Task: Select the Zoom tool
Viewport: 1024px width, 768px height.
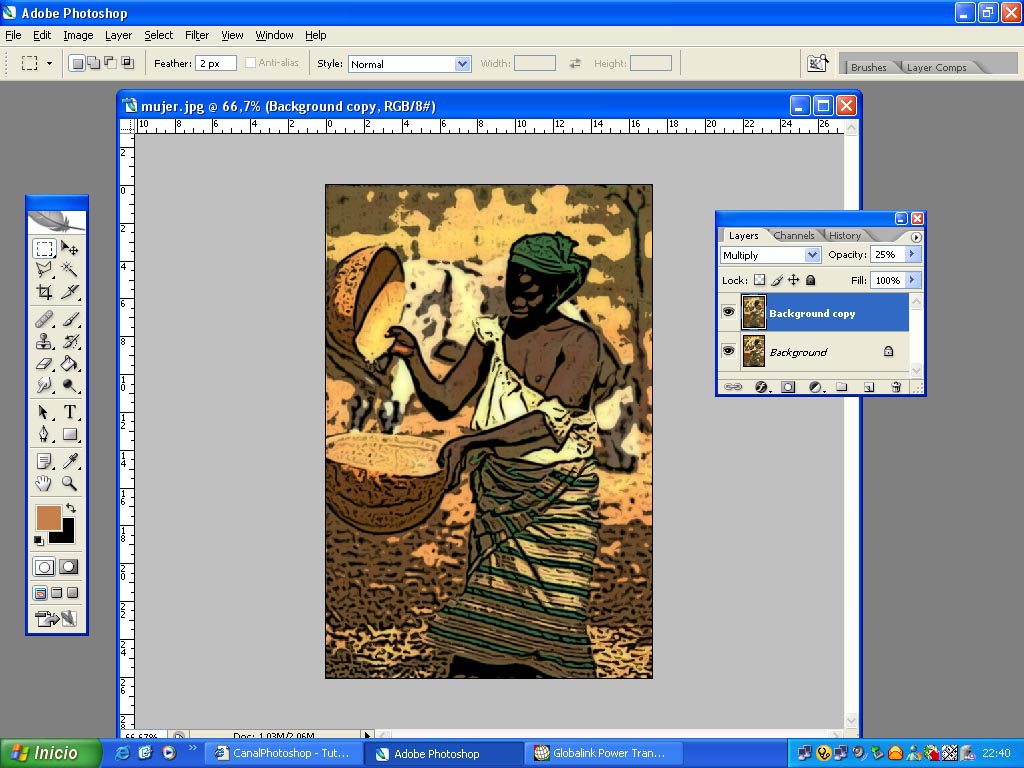Action: [x=69, y=483]
